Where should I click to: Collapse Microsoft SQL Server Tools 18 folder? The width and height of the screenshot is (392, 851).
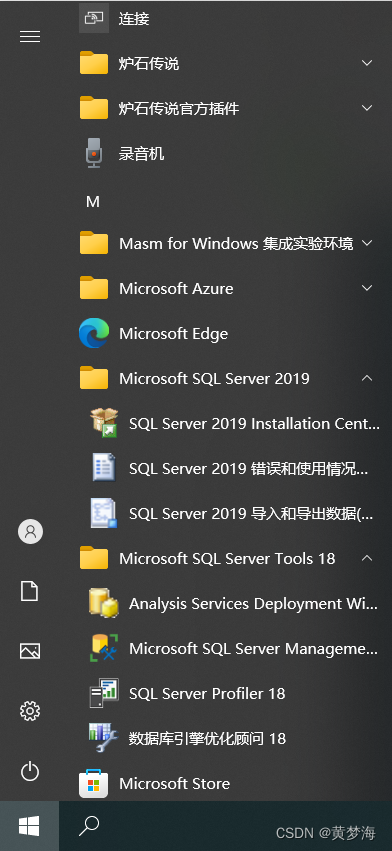[x=367, y=558]
